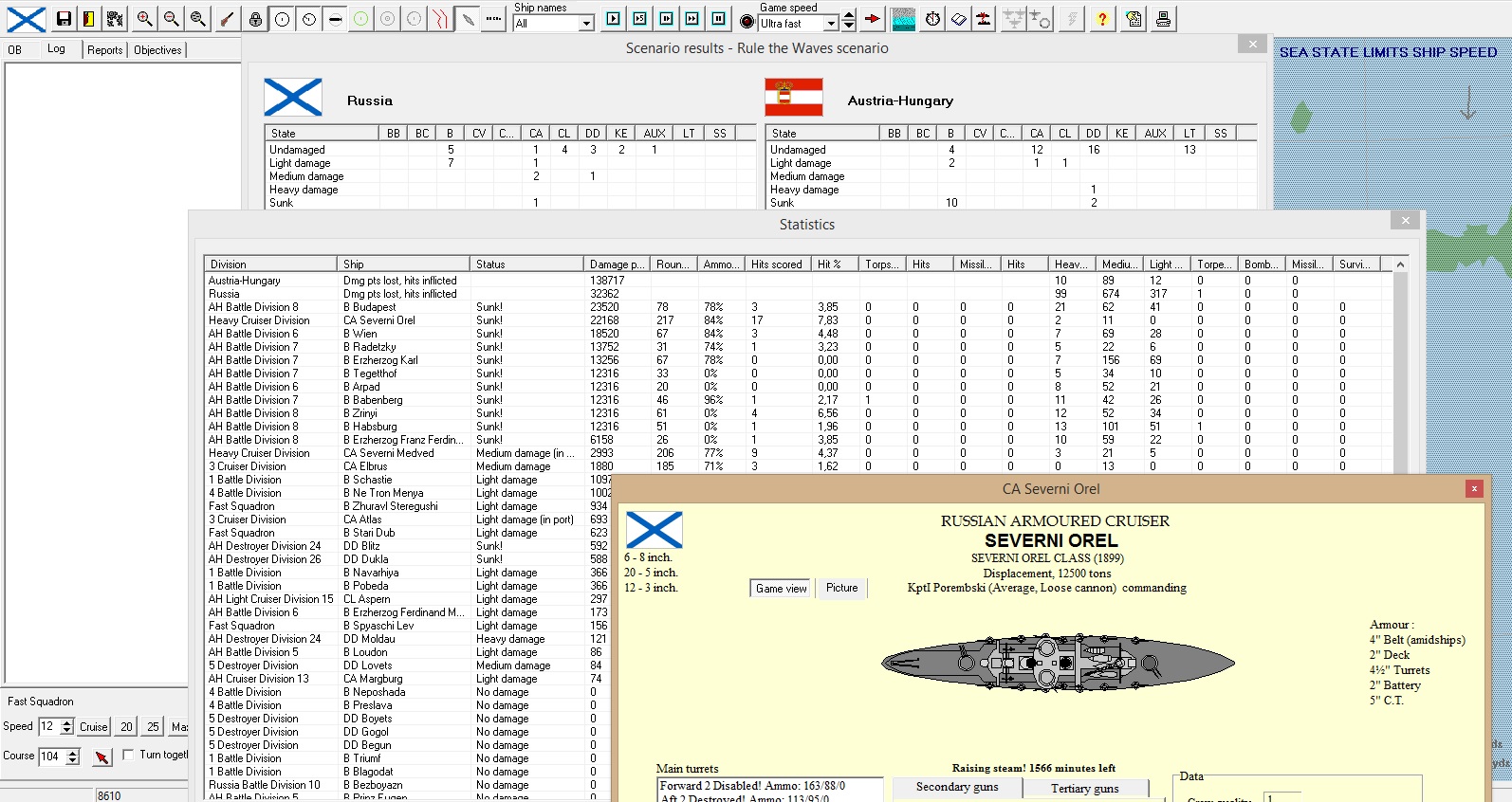Click the yellow question mark help icon
The image size is (1512, 802).
click(1101, 19)
